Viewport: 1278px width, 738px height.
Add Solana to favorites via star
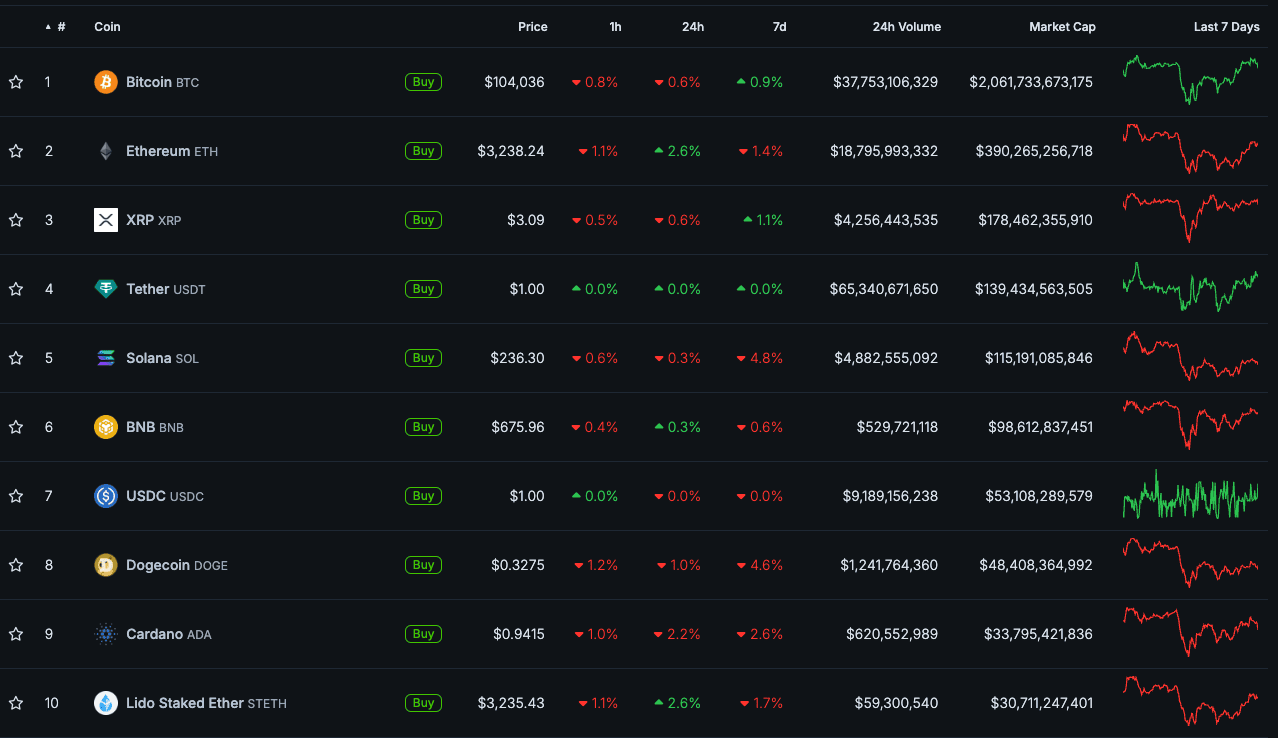tap(16, 358)
